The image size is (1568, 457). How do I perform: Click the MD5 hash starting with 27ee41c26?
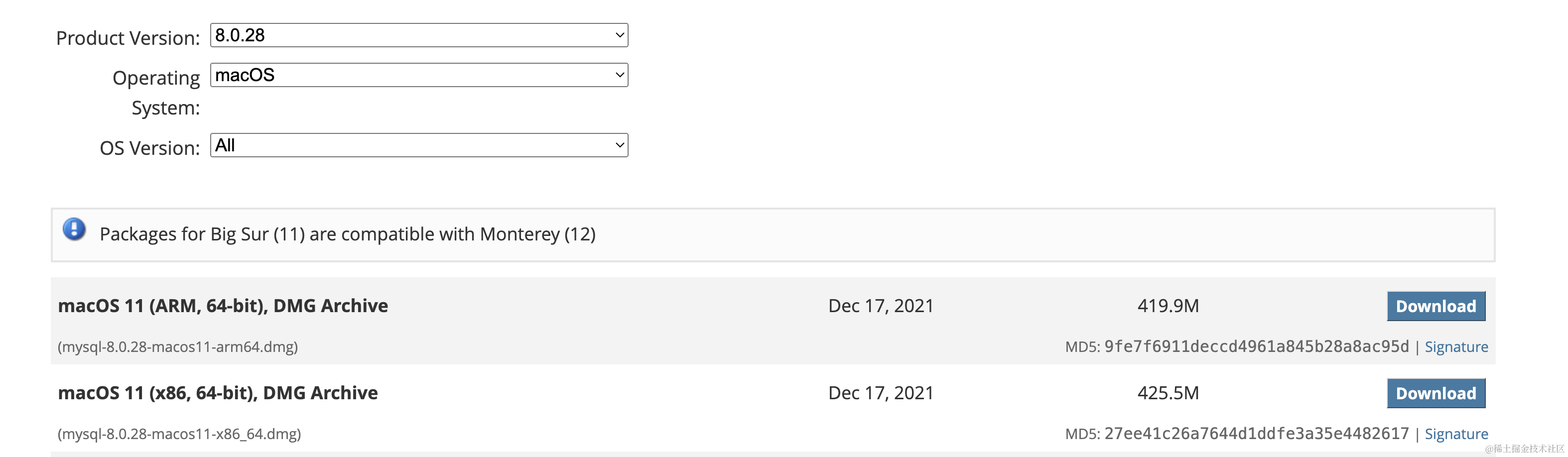point(1256,434)
